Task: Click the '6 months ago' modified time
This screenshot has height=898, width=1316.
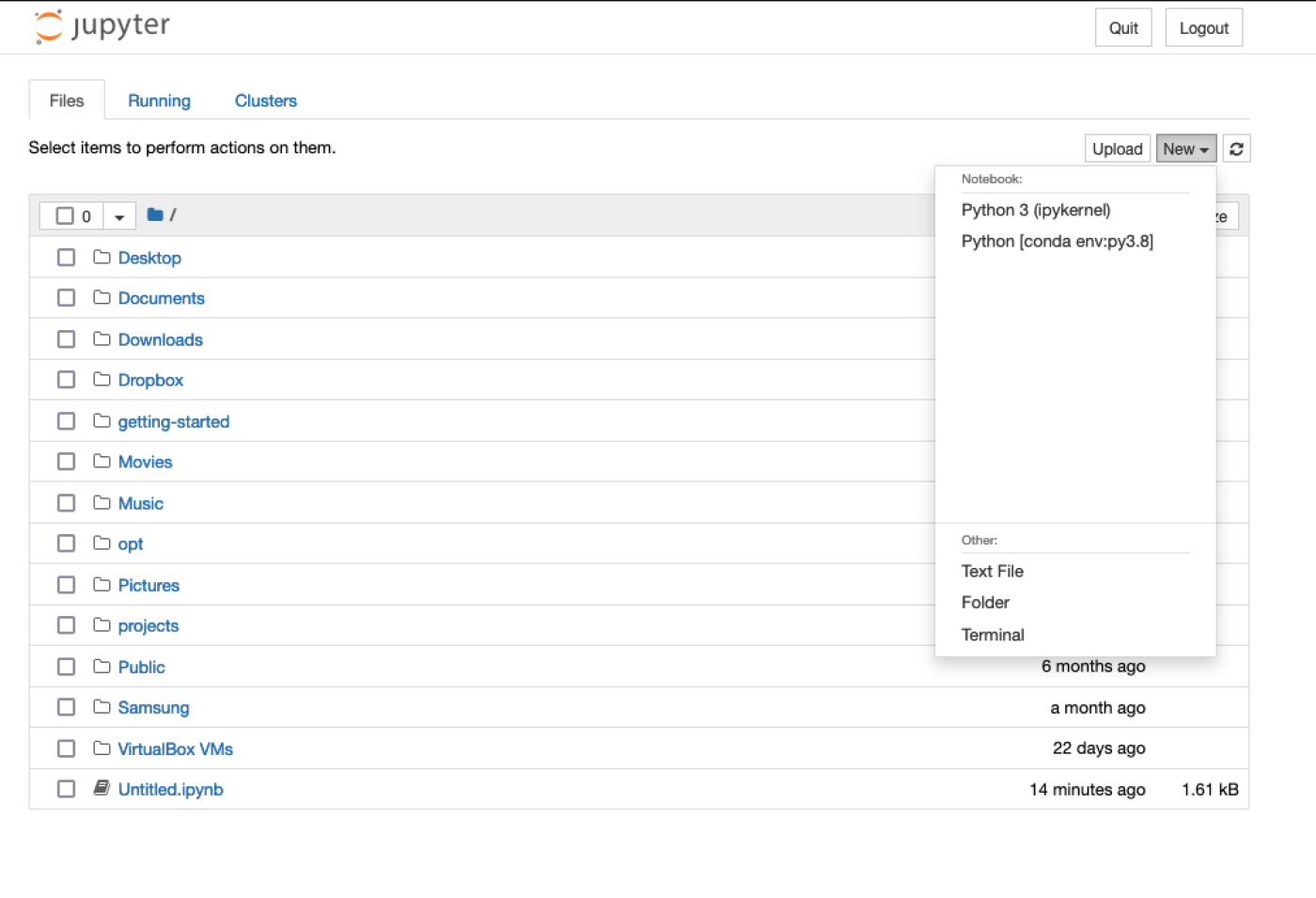Action: pyautogui.click(x=1093, y=666)
